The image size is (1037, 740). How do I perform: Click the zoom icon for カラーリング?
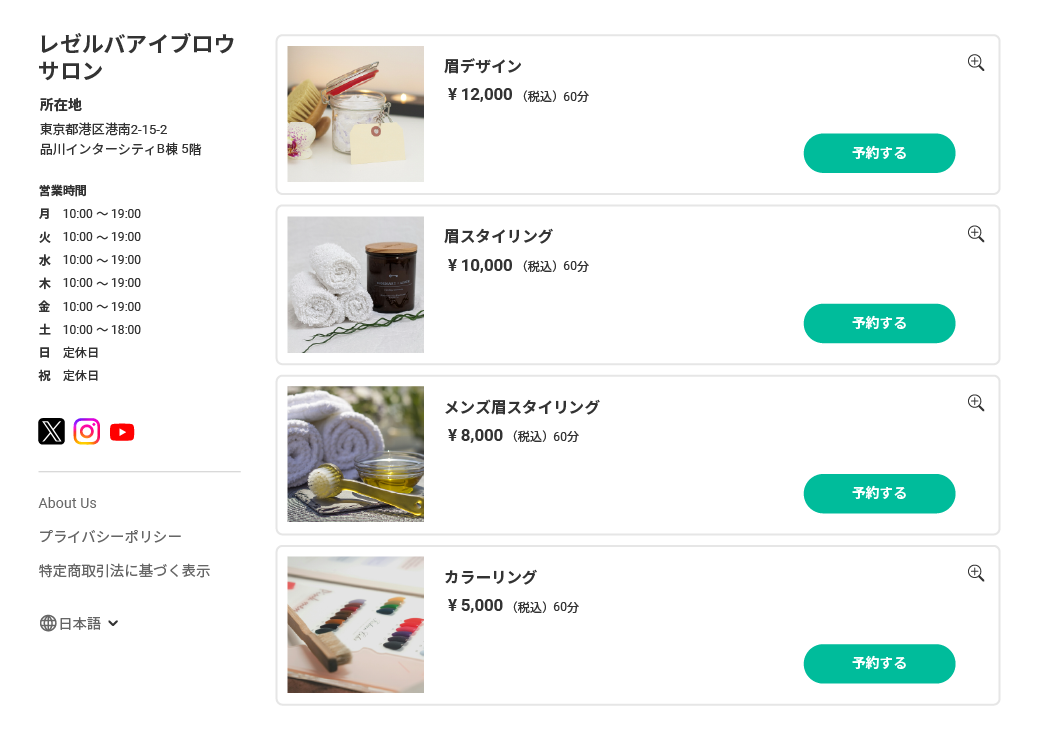[x=976, y=573]
